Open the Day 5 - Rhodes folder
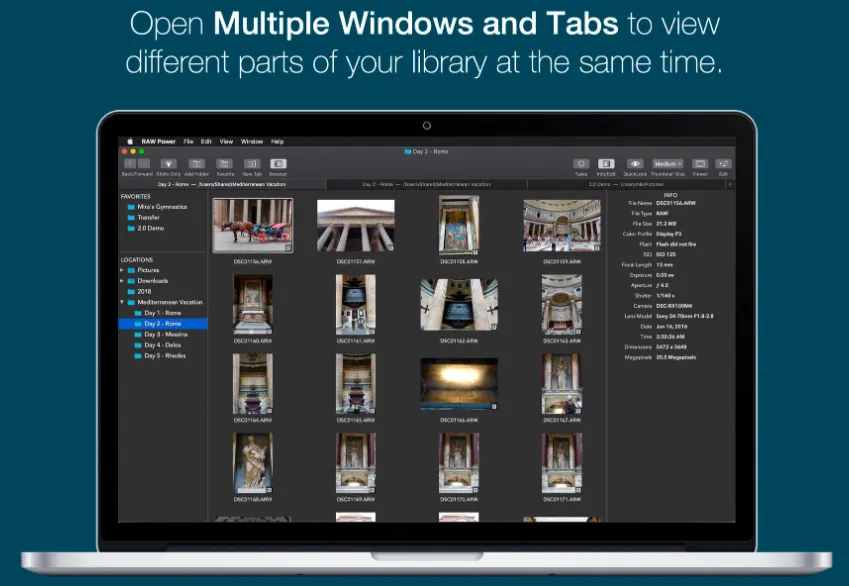Image resolution: width=849 pixels, height=586 pixels. tap(162, 356)
